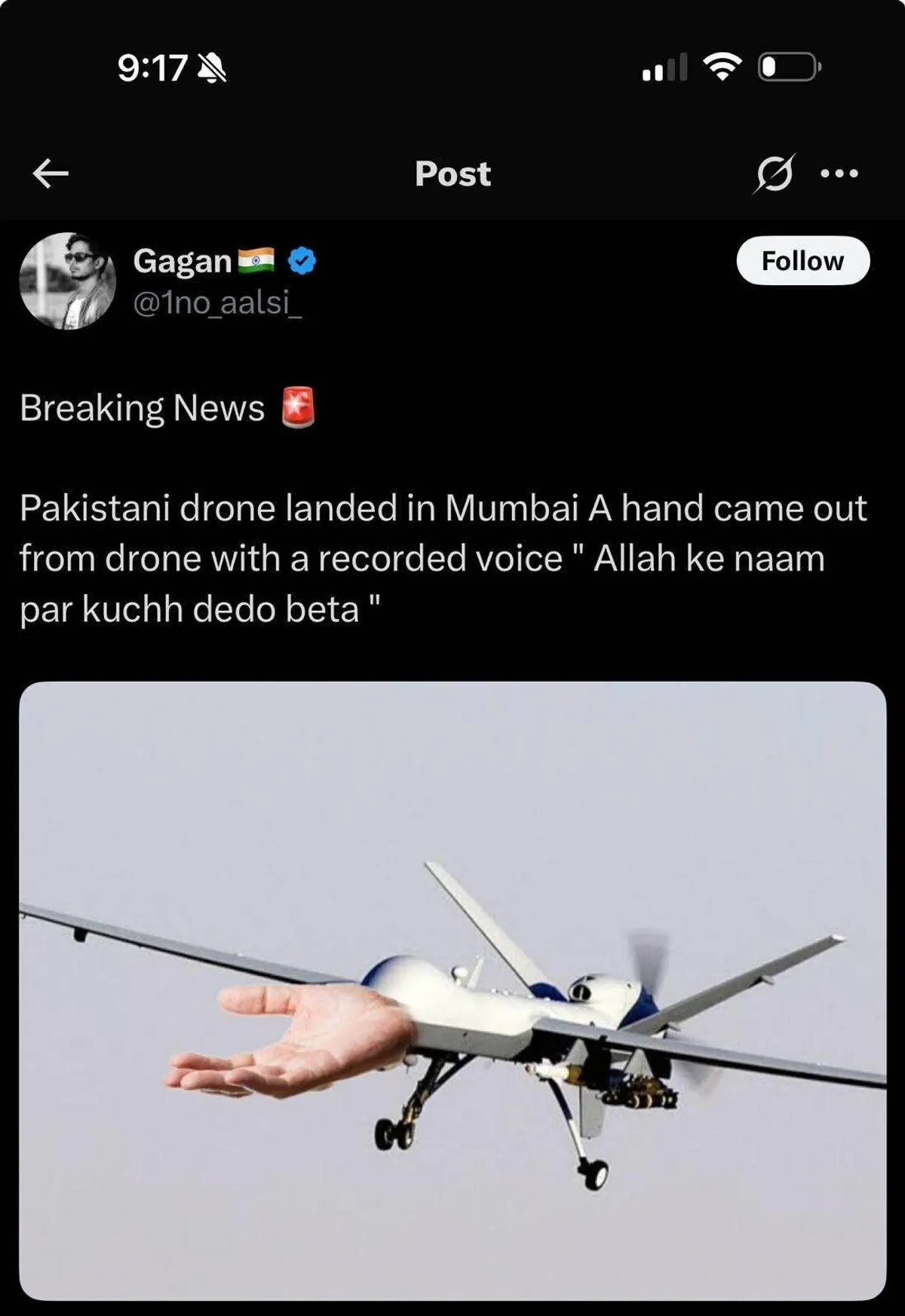905x1316 pixels.
Task: Tap the battery indicator icon
Action: [789, 67]
